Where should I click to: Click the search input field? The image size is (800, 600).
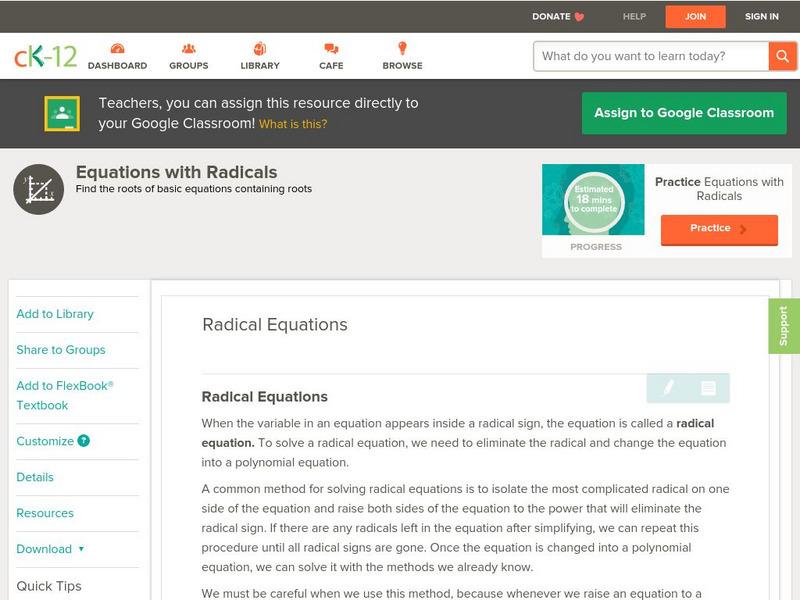650,56
